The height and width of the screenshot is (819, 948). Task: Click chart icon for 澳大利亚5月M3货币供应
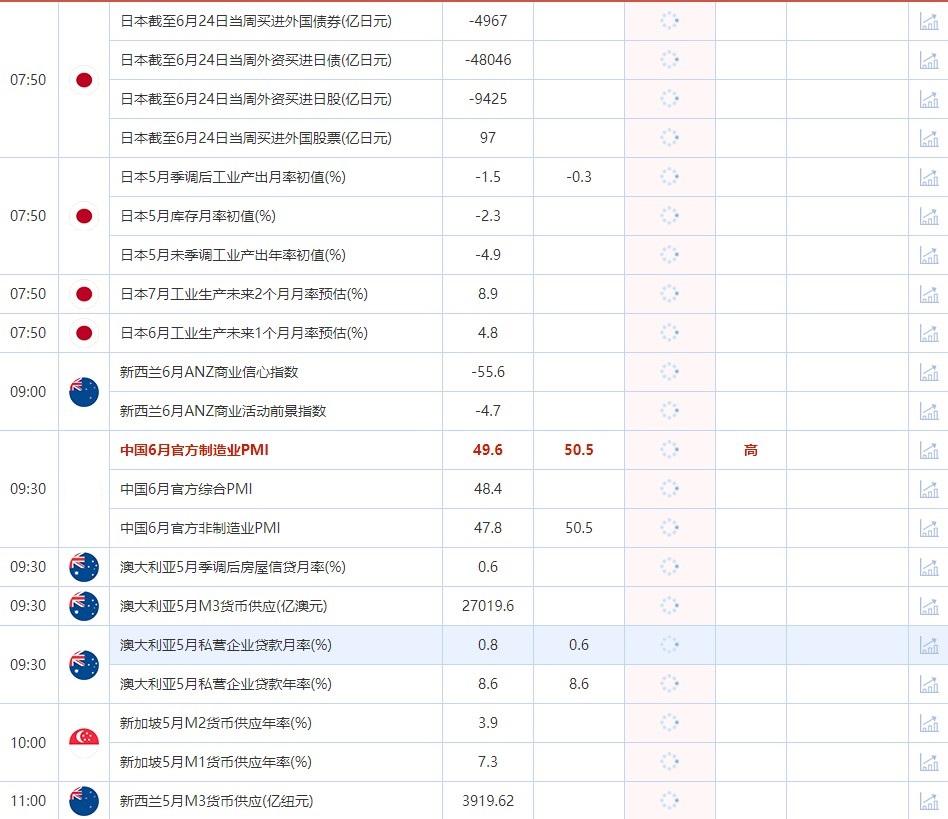(928, 605)
